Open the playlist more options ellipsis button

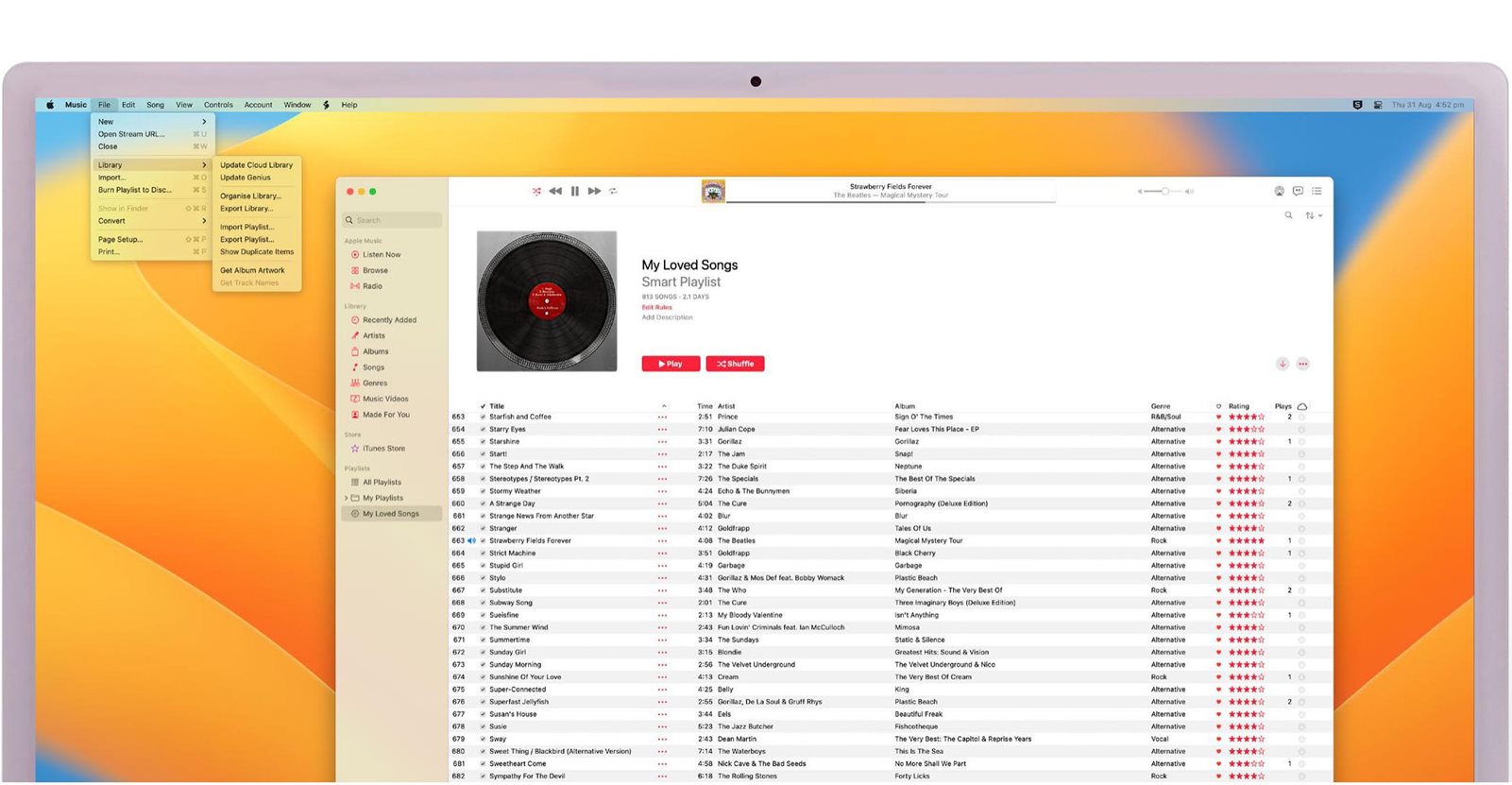(x=1302, y=364)
